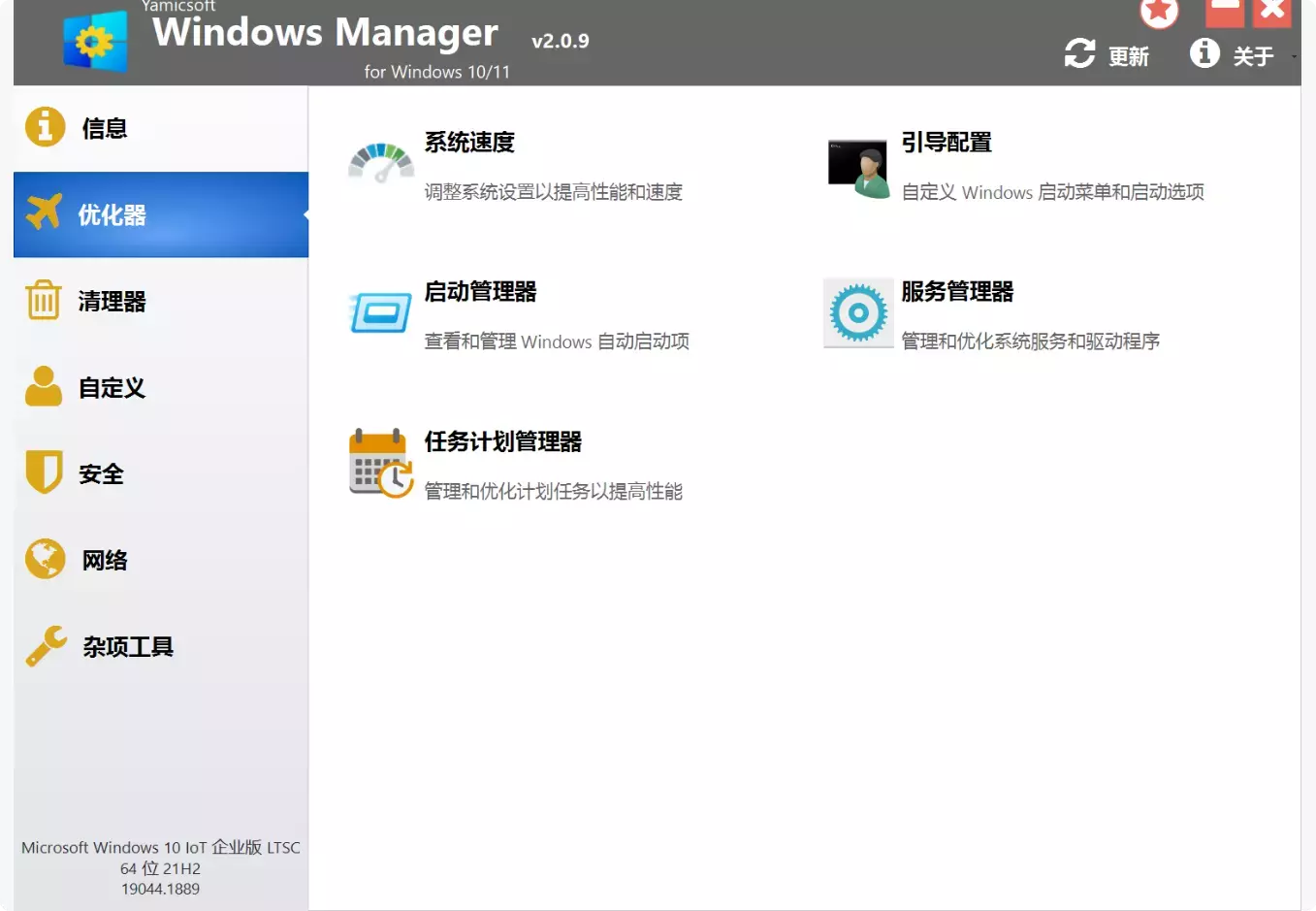Select the 网络 globe sidebar icon
This screenshot has width=1316, height=911.
44,559
